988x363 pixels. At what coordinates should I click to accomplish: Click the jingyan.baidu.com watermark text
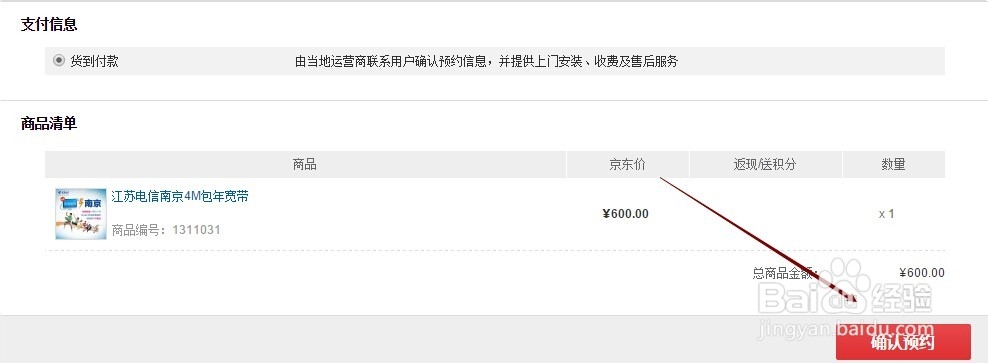(846, 329)
